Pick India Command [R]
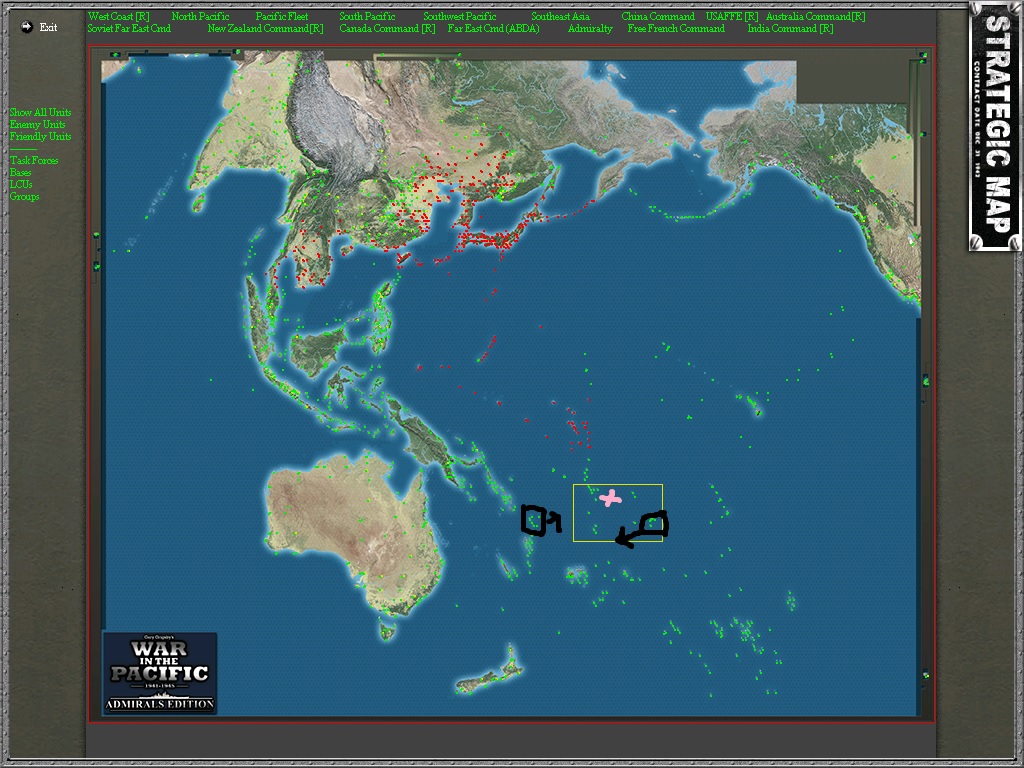The image size is (1024, 768). click(x=791, y=29)
